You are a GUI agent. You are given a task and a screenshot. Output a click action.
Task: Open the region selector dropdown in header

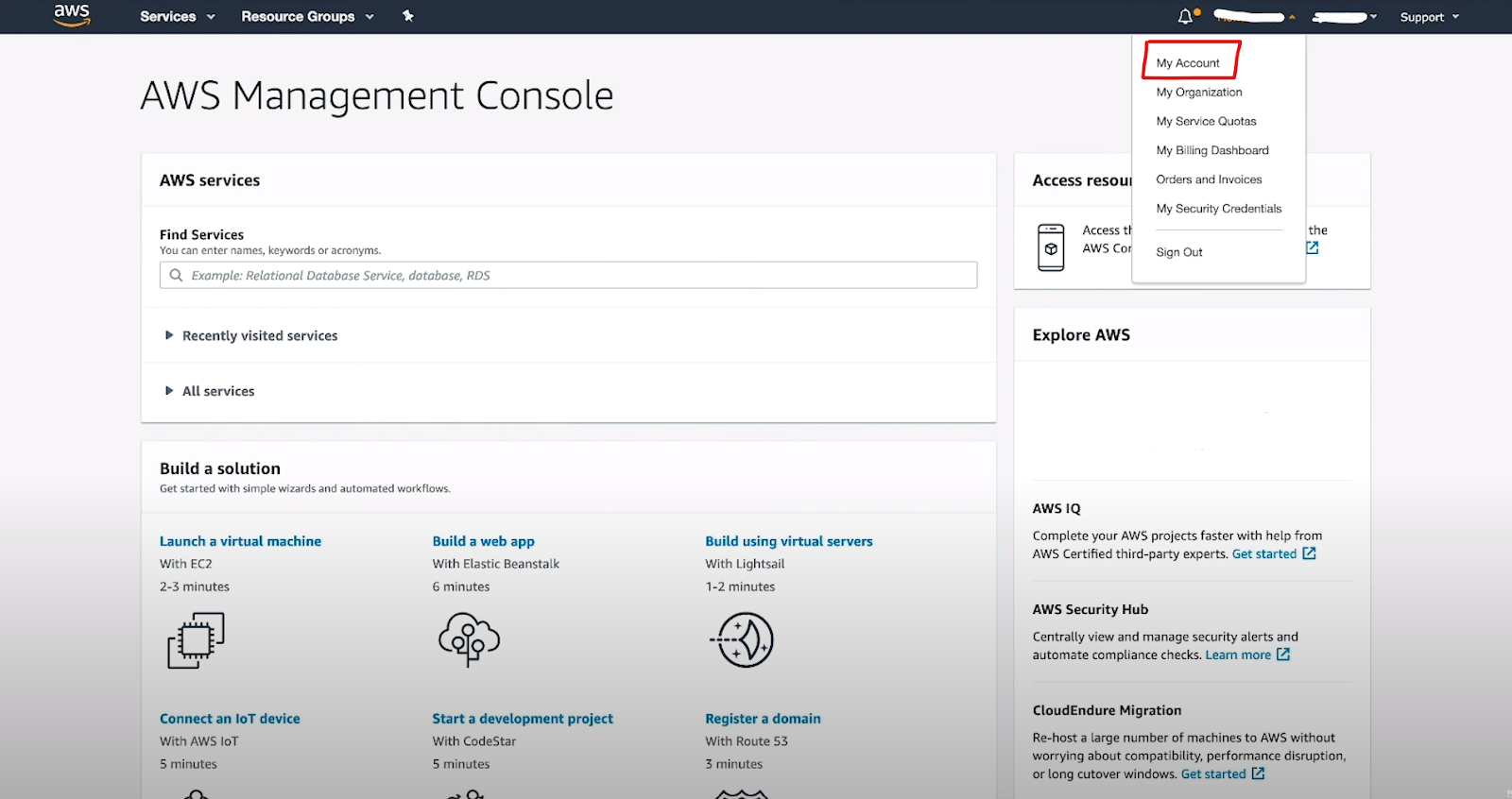pos(1345,17)
